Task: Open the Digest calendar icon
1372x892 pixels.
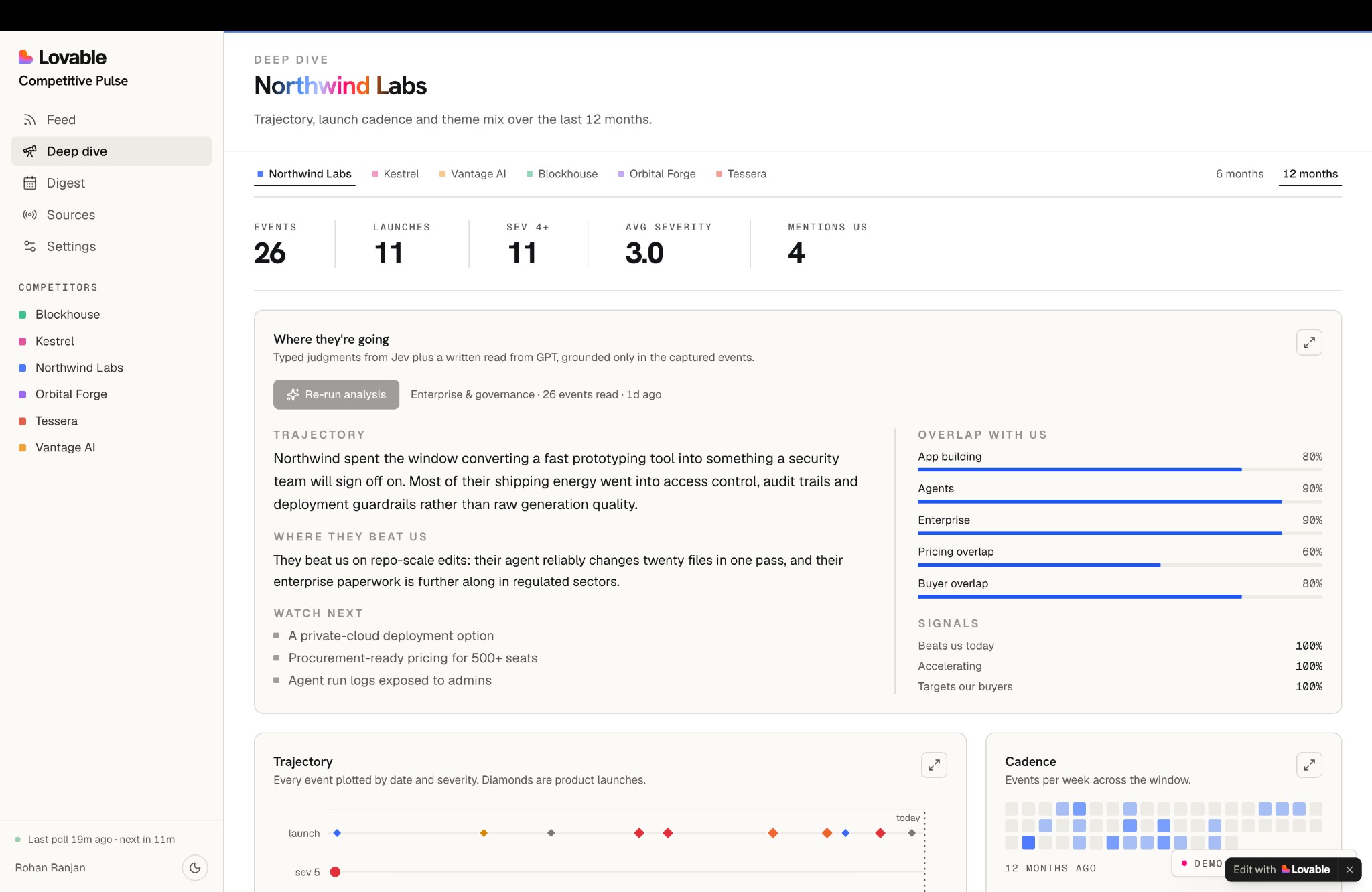Action: pyautogui.click(x=29, y=183)
